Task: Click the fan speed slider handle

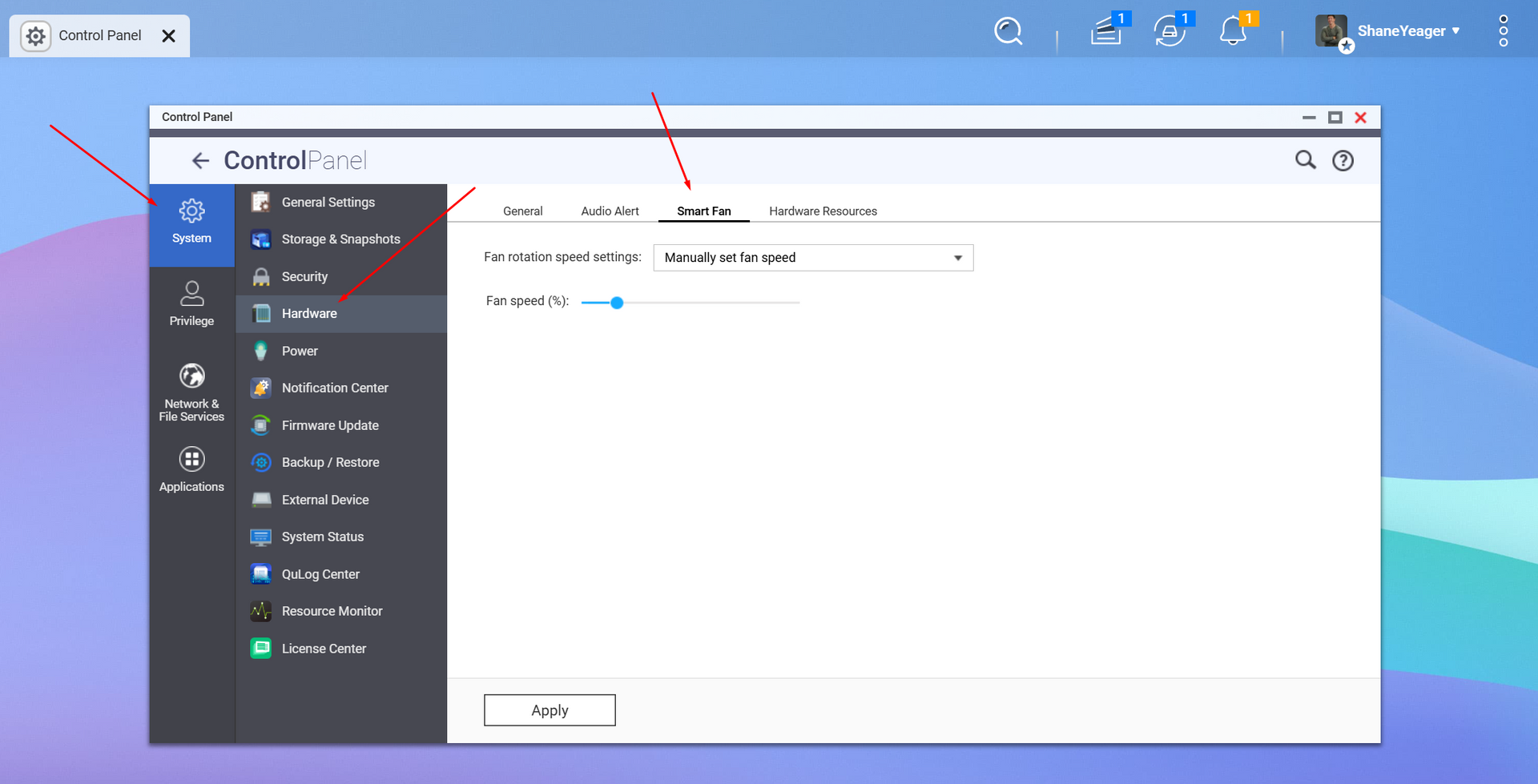Action: click(x=617, y=303)
